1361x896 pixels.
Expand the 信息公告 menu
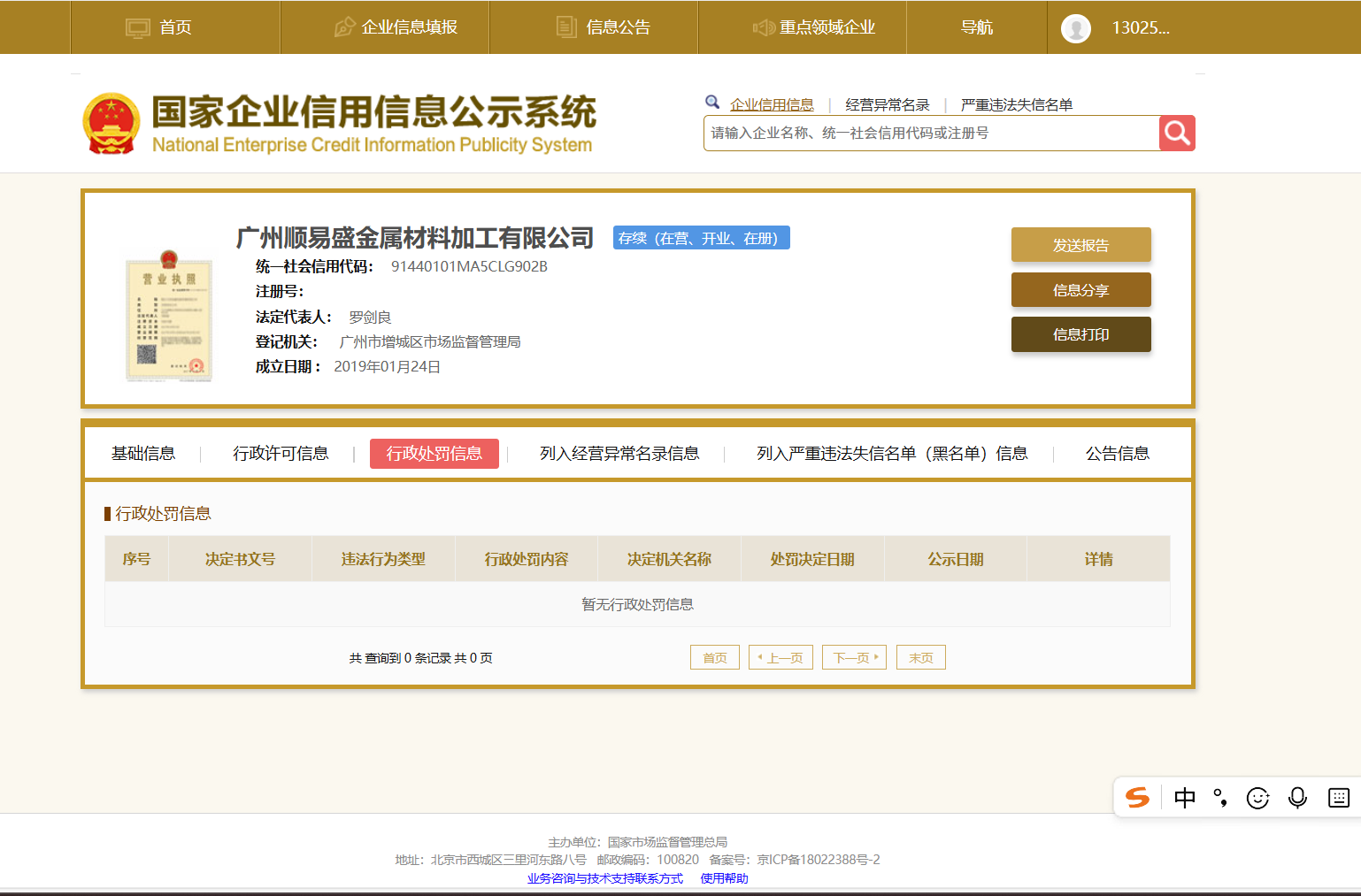click(604, 27)
